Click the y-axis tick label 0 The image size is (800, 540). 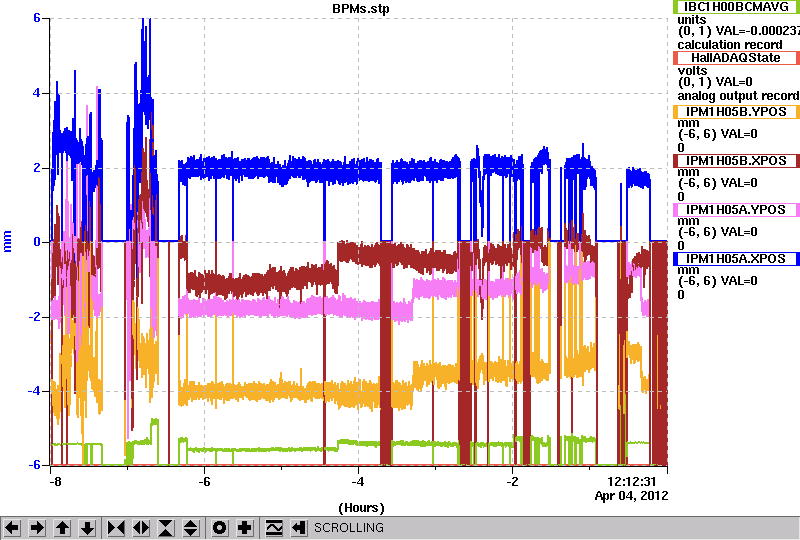[37, 242]
